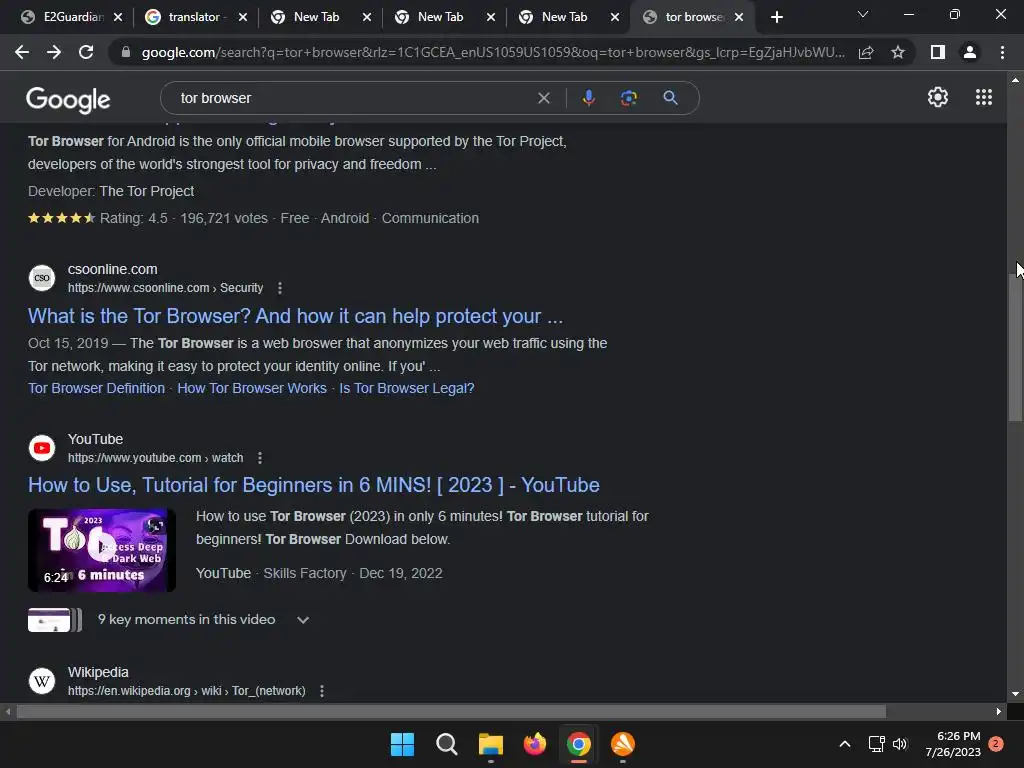Go back to the previous page
This screenshot has height=768, width=1024.
(x=22, y=52)
